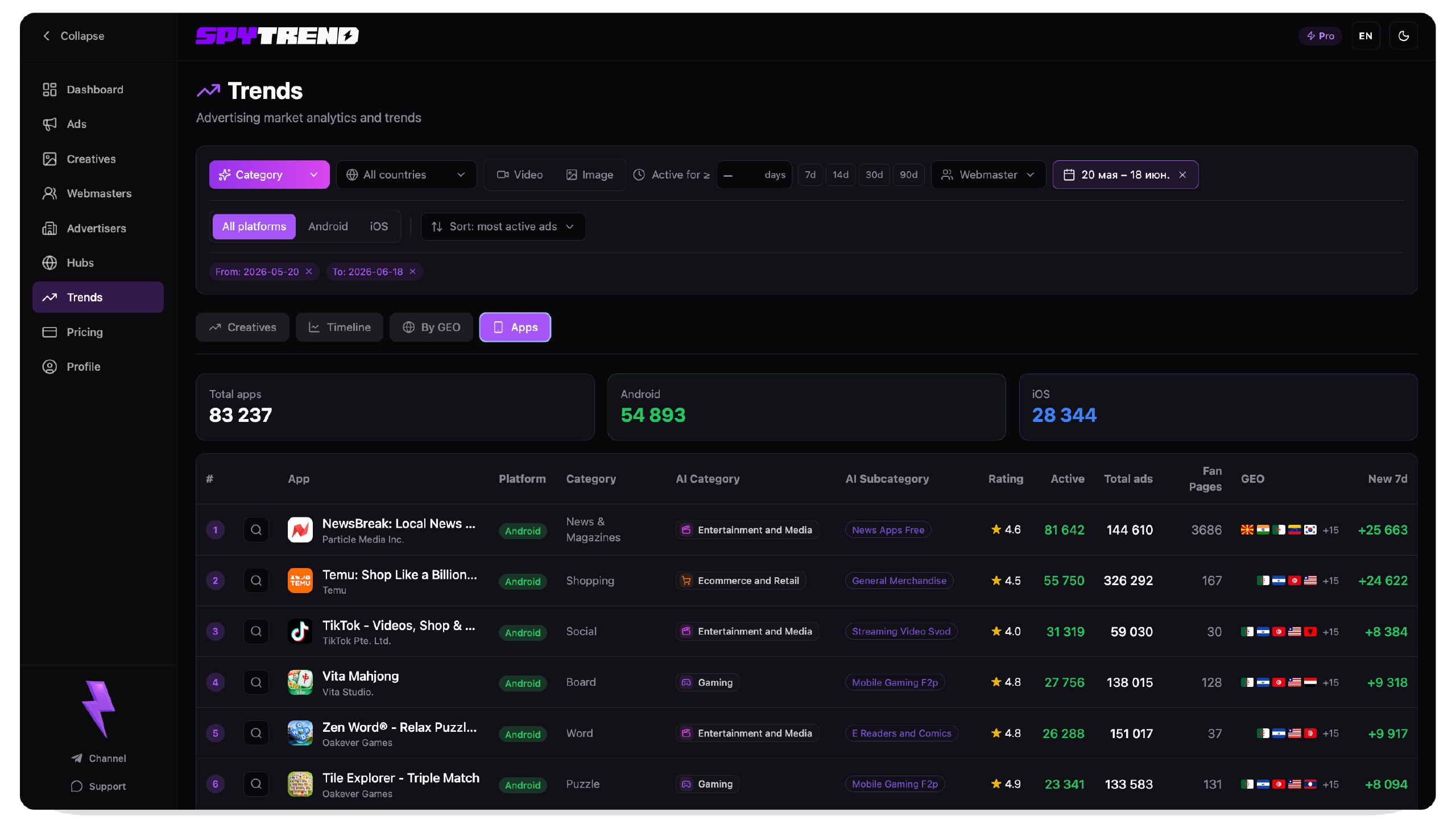This screenshot has width=1456, height=837.
Task: Click the Support chat bubble icon
Action: click(x=76, y=786)
